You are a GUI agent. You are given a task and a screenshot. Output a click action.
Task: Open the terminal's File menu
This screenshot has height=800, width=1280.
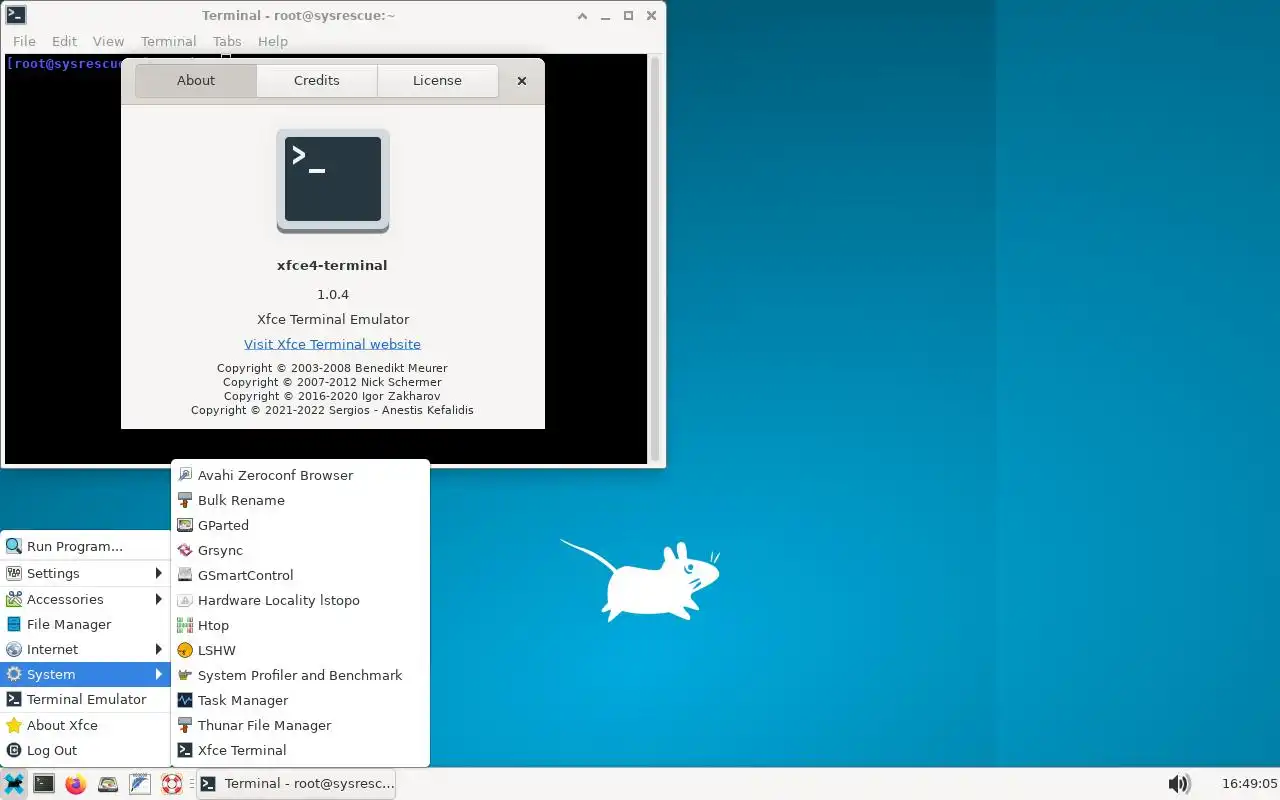pos(24,41)
